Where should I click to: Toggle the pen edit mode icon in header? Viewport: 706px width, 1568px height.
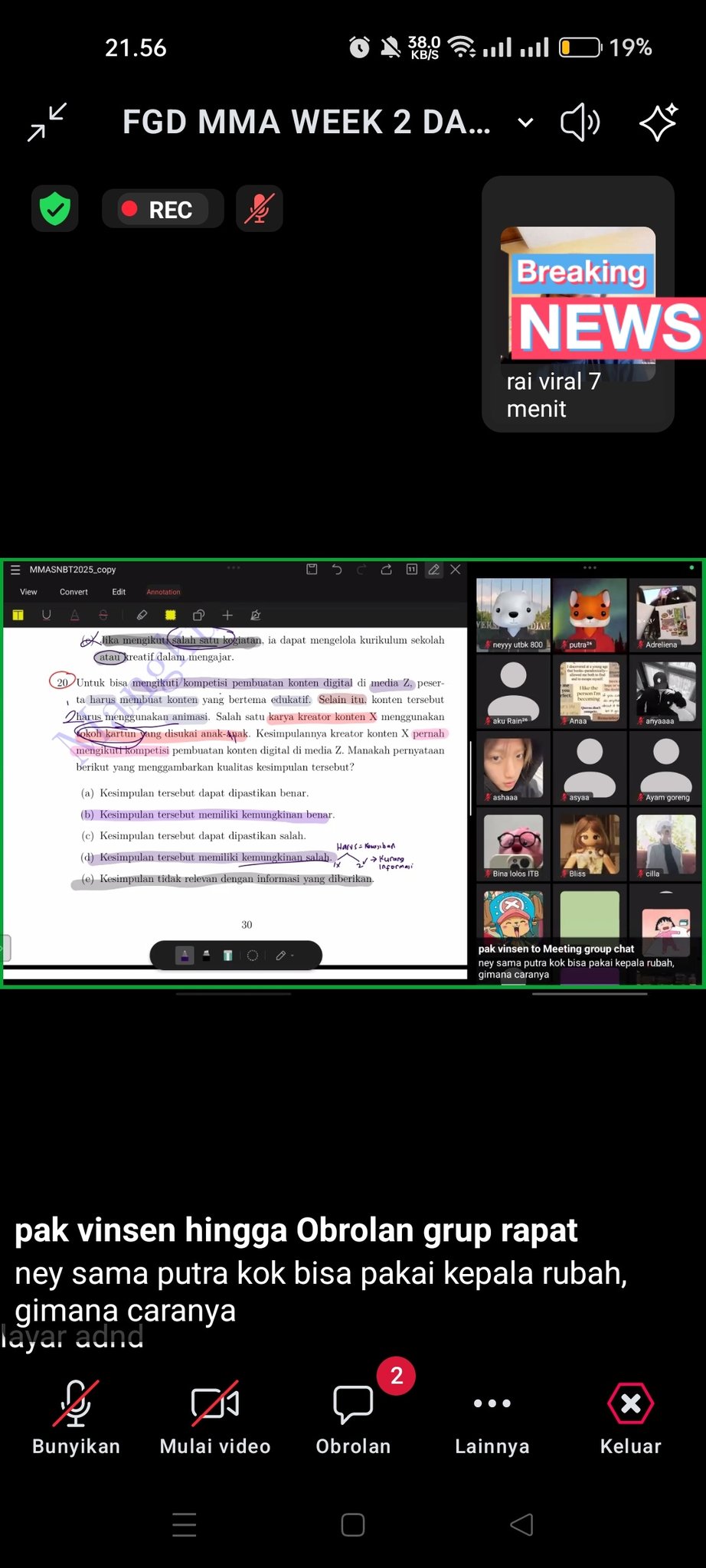pyautogui.click(x=434, y=569)
